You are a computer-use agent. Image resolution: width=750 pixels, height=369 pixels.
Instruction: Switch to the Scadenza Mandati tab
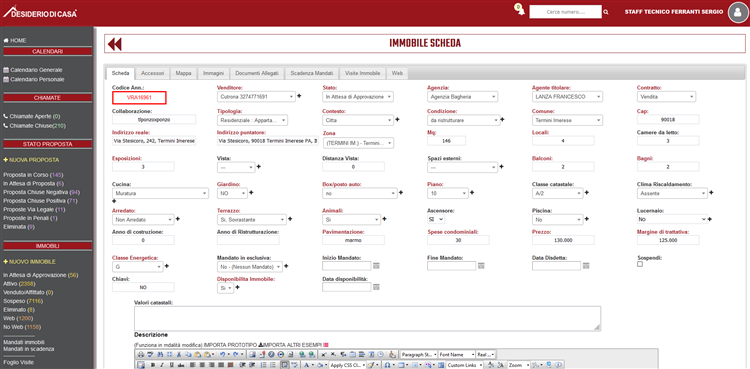(312, 73)
